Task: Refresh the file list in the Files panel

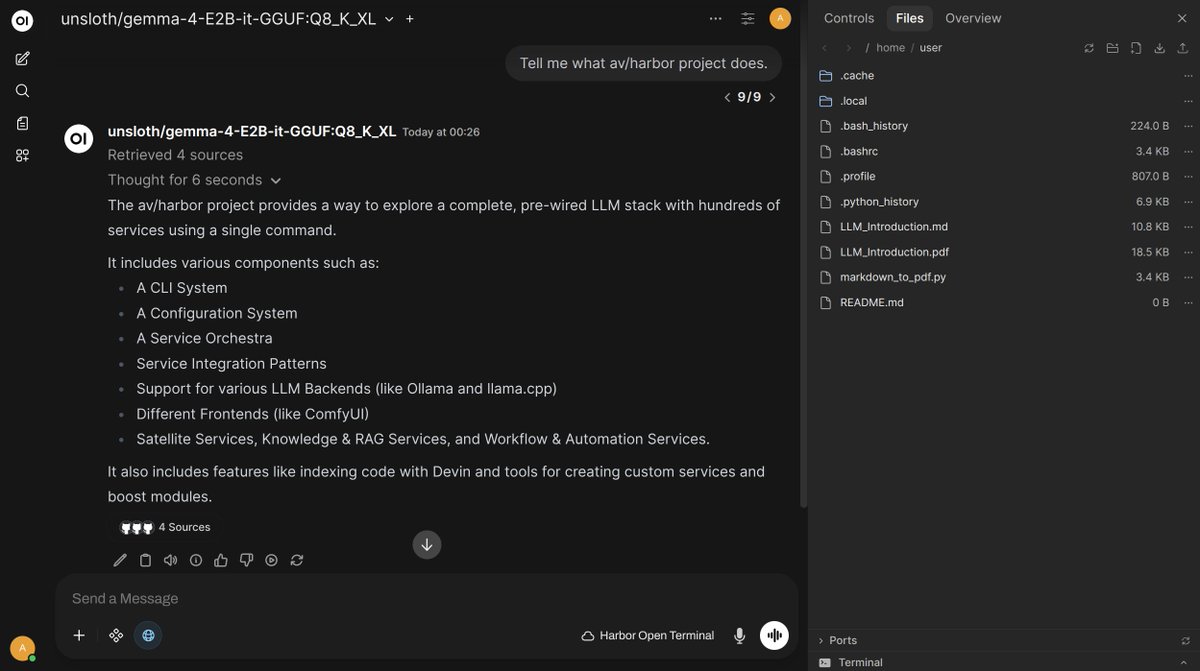Action: [x=1088, y=47]
